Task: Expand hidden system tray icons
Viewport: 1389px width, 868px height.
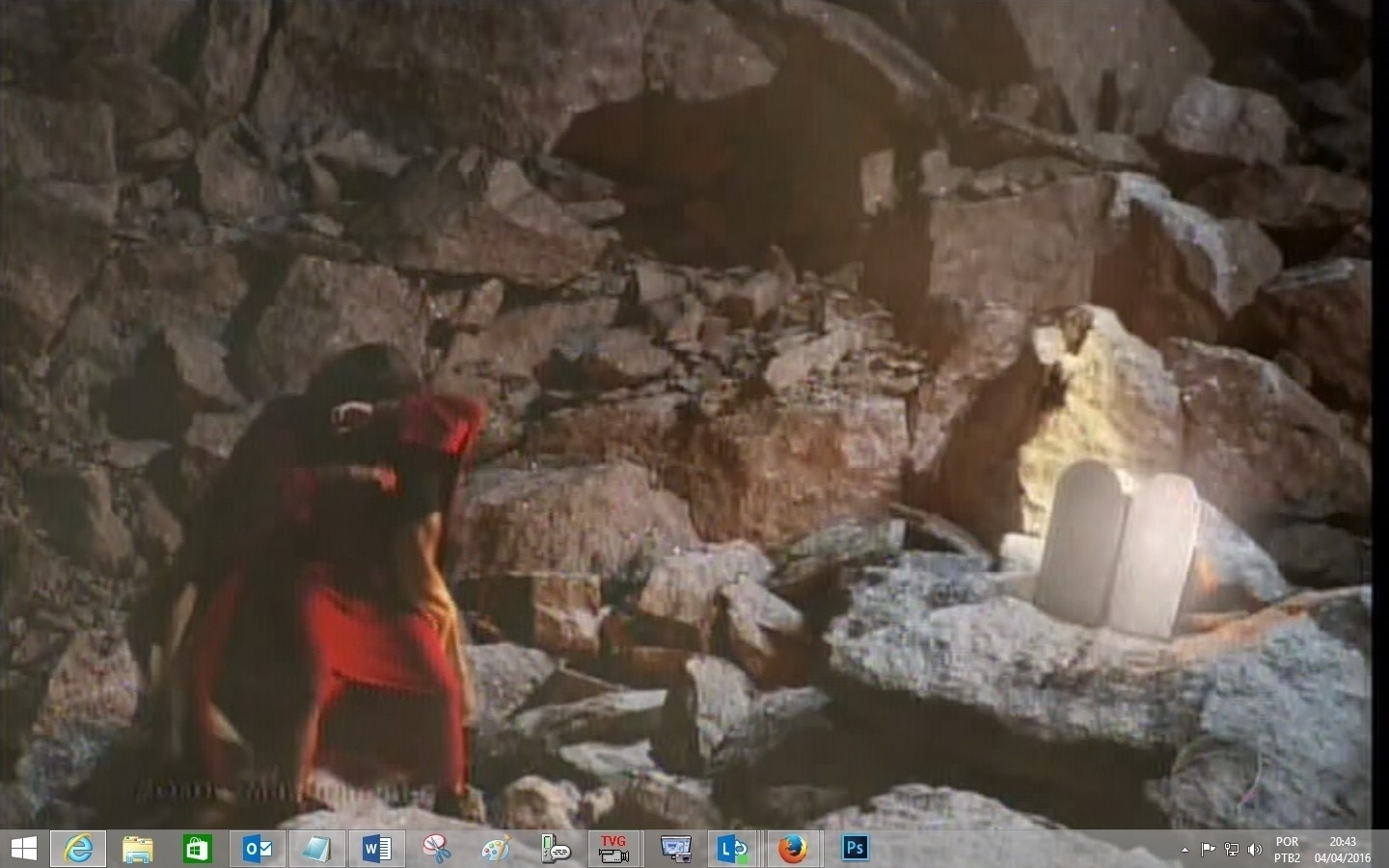Action: click(x=1185, y=850)
